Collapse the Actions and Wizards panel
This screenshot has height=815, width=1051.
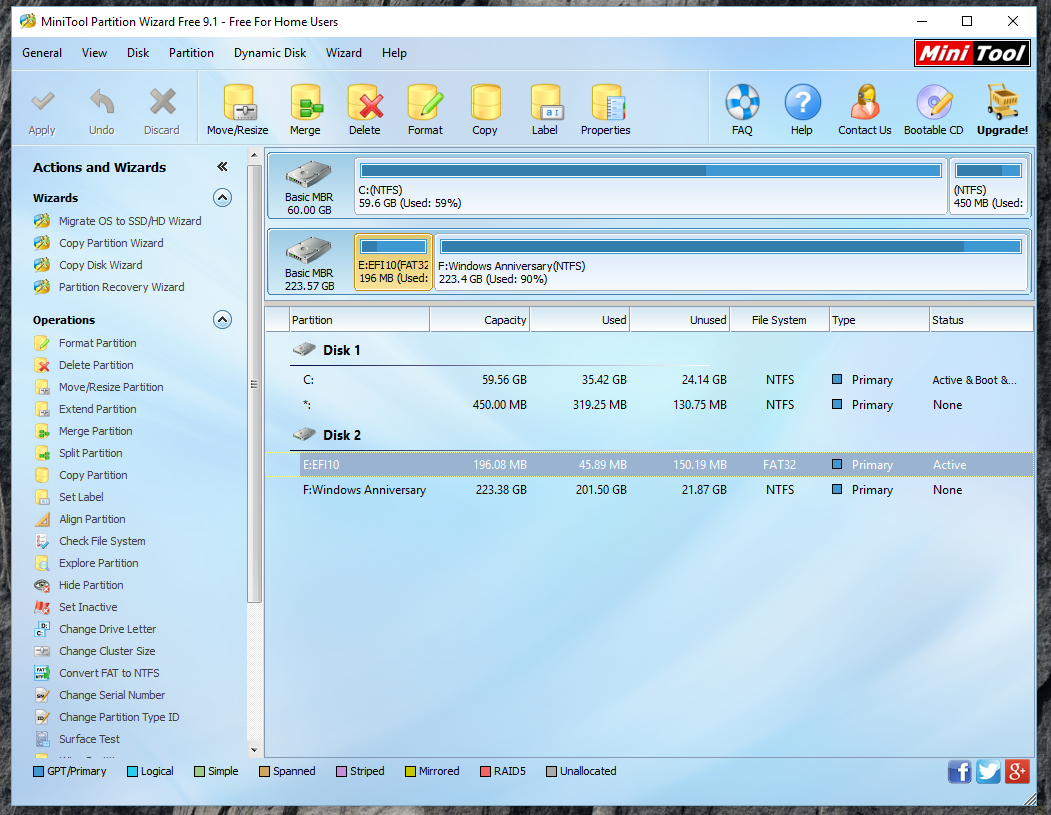(x=223, y=167)
